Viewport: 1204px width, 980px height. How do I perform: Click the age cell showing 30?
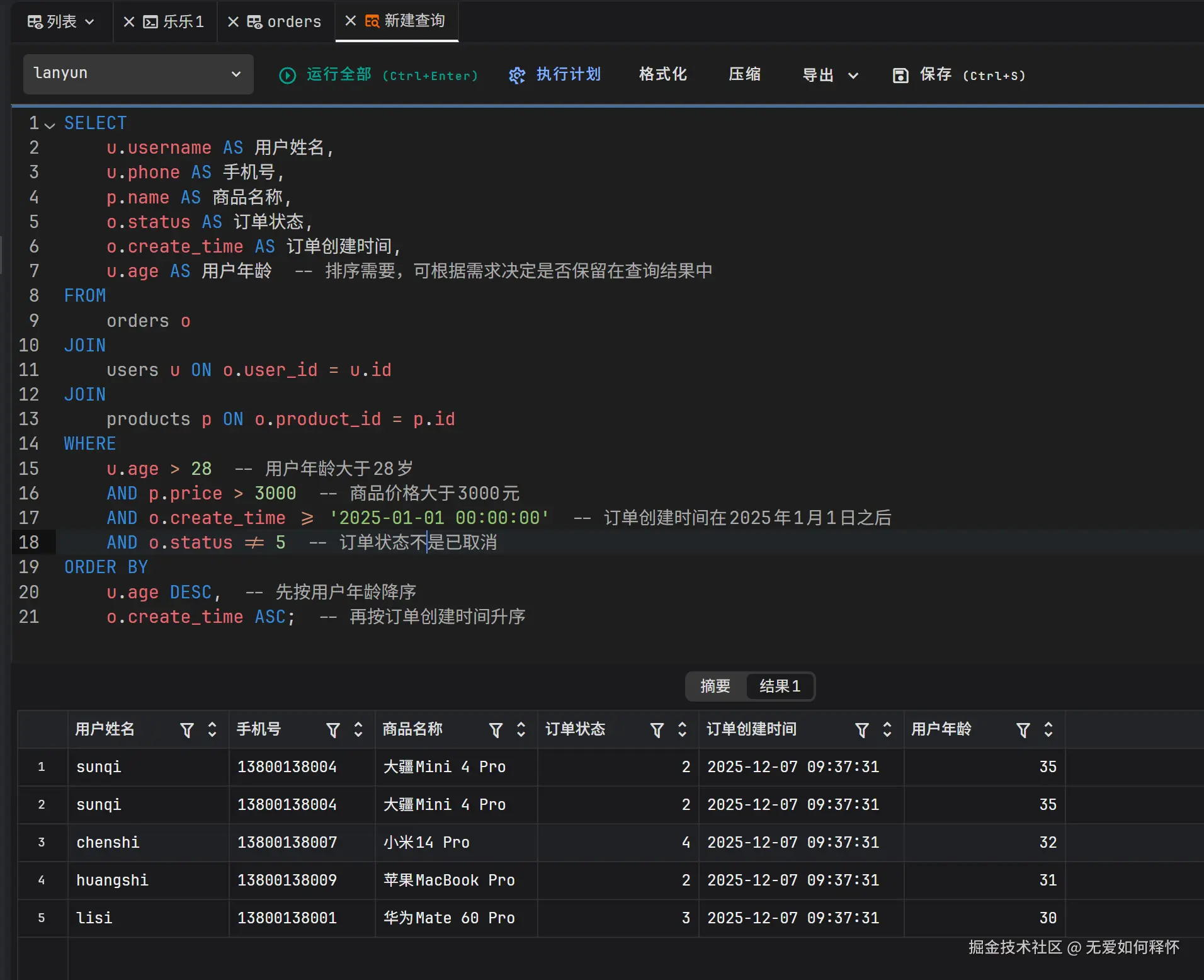click(985, 918)
